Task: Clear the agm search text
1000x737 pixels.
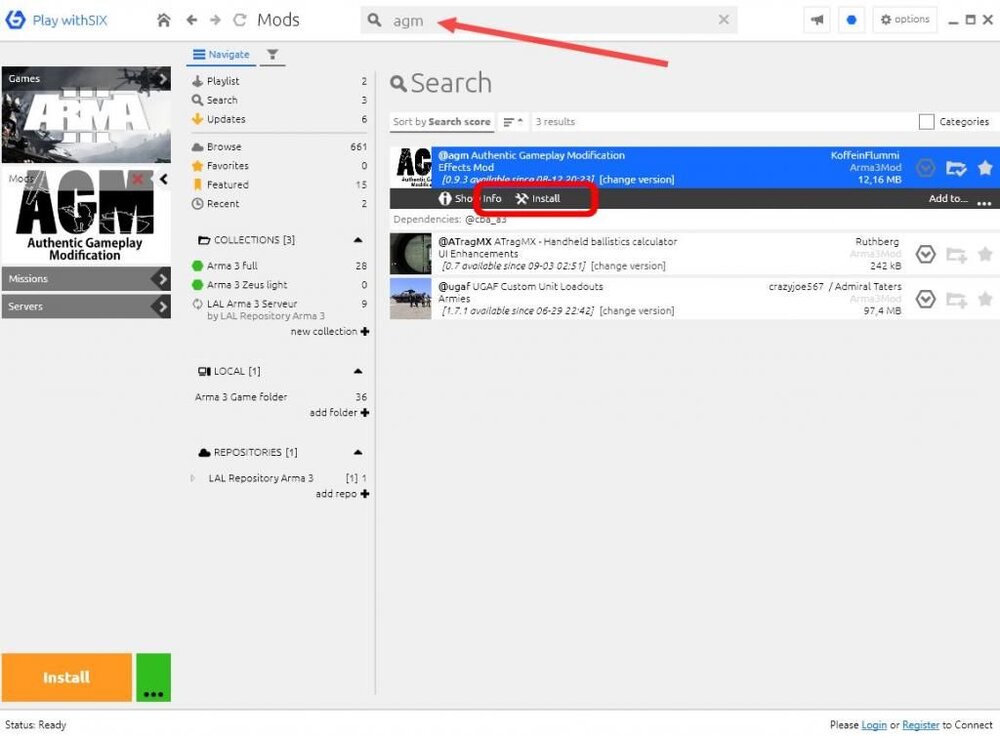Action: [723, 20]
